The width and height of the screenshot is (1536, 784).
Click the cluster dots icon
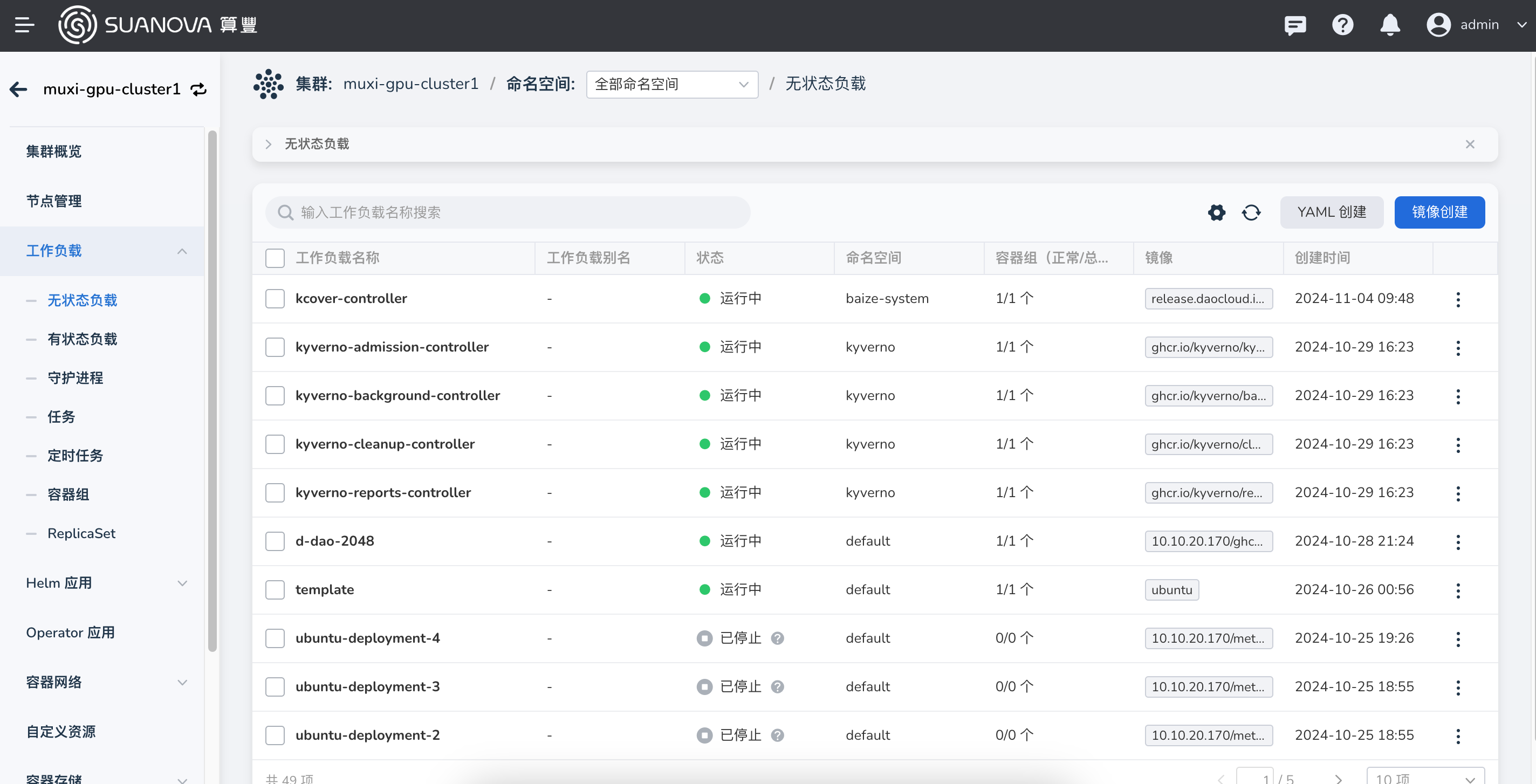269,84
